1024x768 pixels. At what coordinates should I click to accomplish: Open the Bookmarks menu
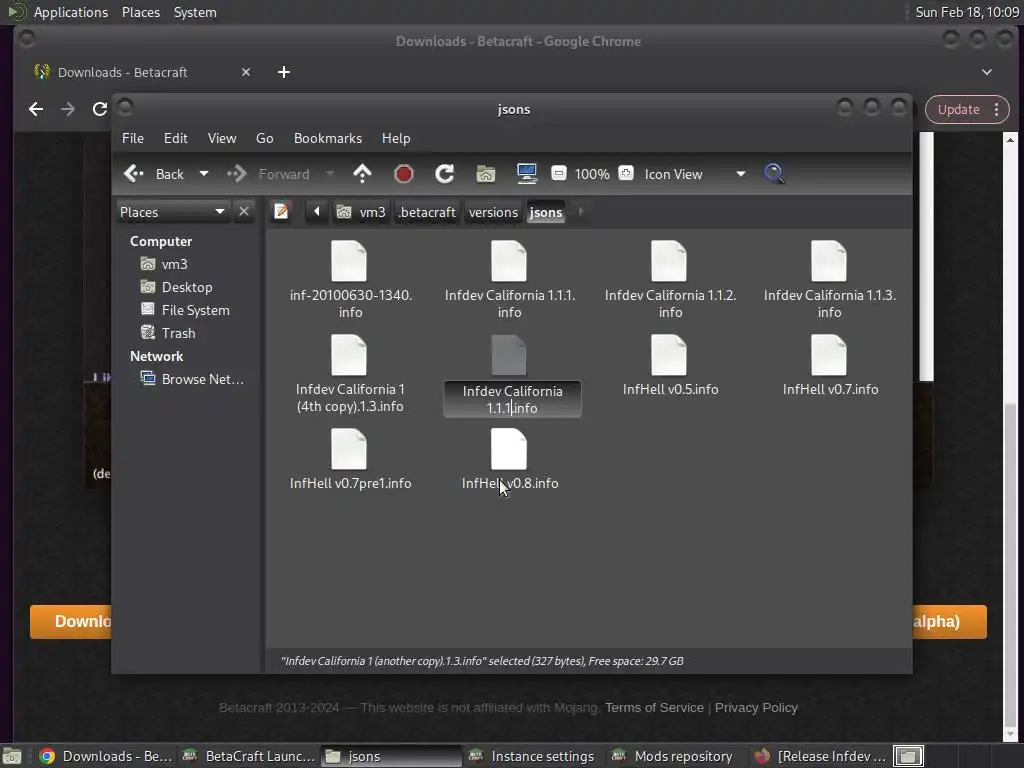click(x=328, y=138)
